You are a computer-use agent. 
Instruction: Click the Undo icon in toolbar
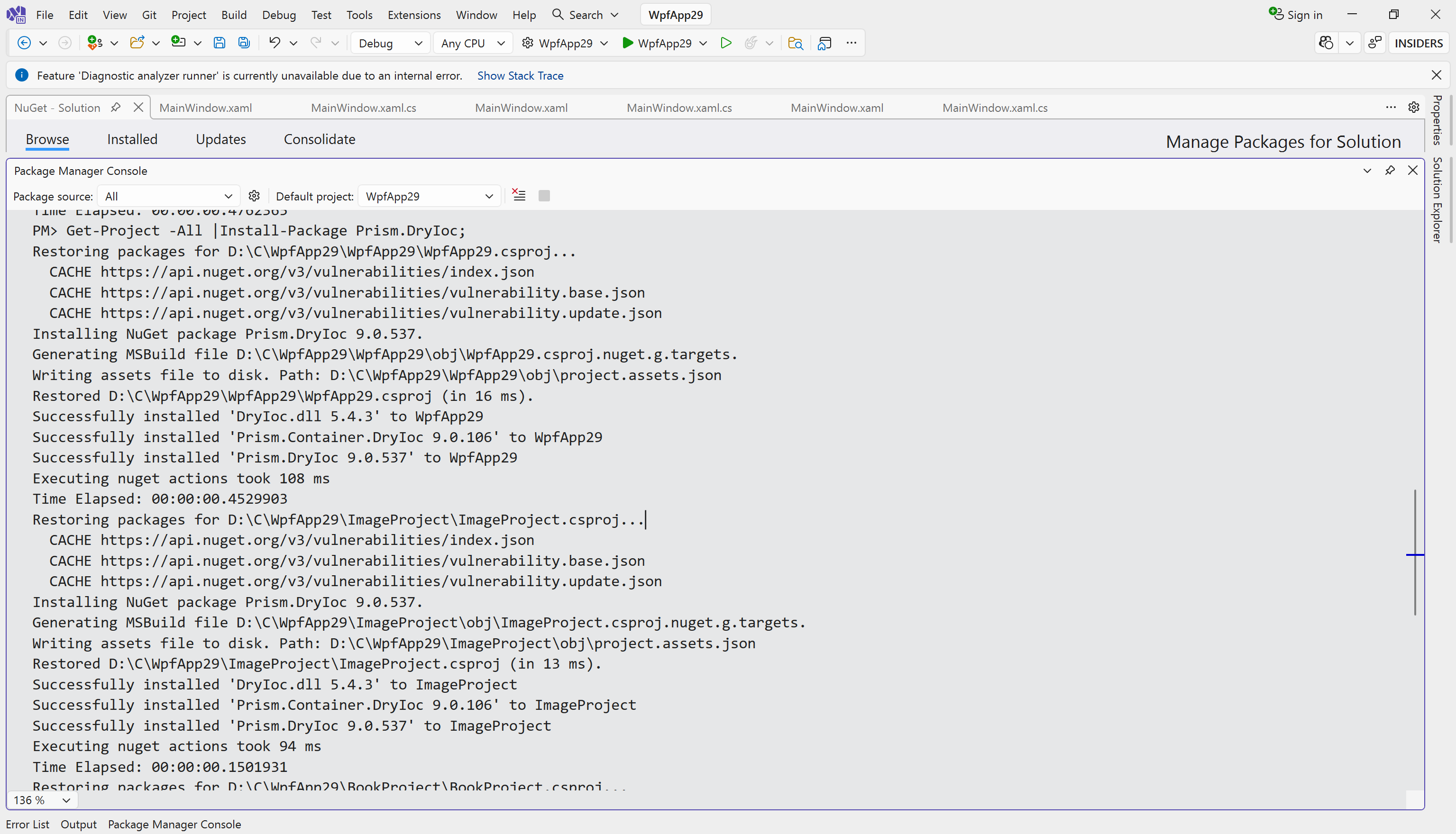tap(275, 43)
